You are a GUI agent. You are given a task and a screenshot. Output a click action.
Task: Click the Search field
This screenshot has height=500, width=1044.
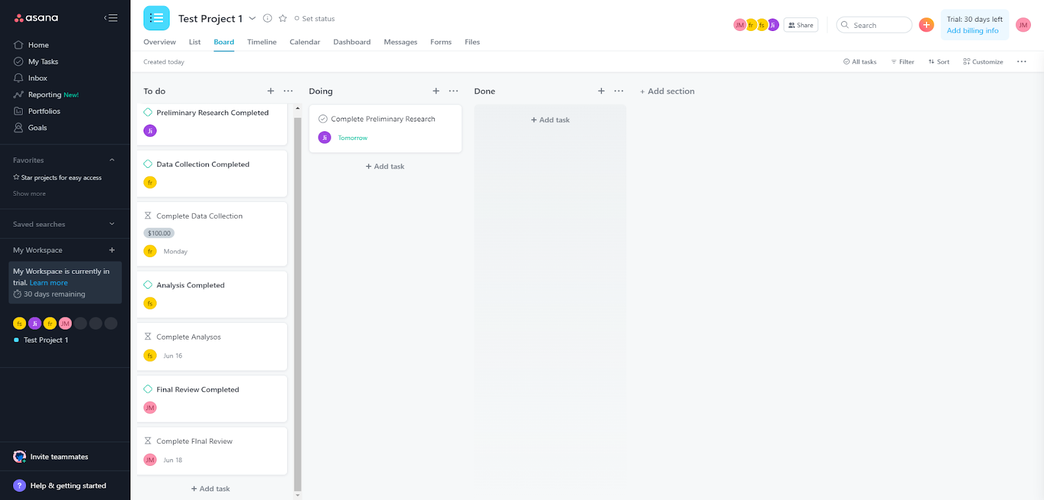(x=874, y=25)
